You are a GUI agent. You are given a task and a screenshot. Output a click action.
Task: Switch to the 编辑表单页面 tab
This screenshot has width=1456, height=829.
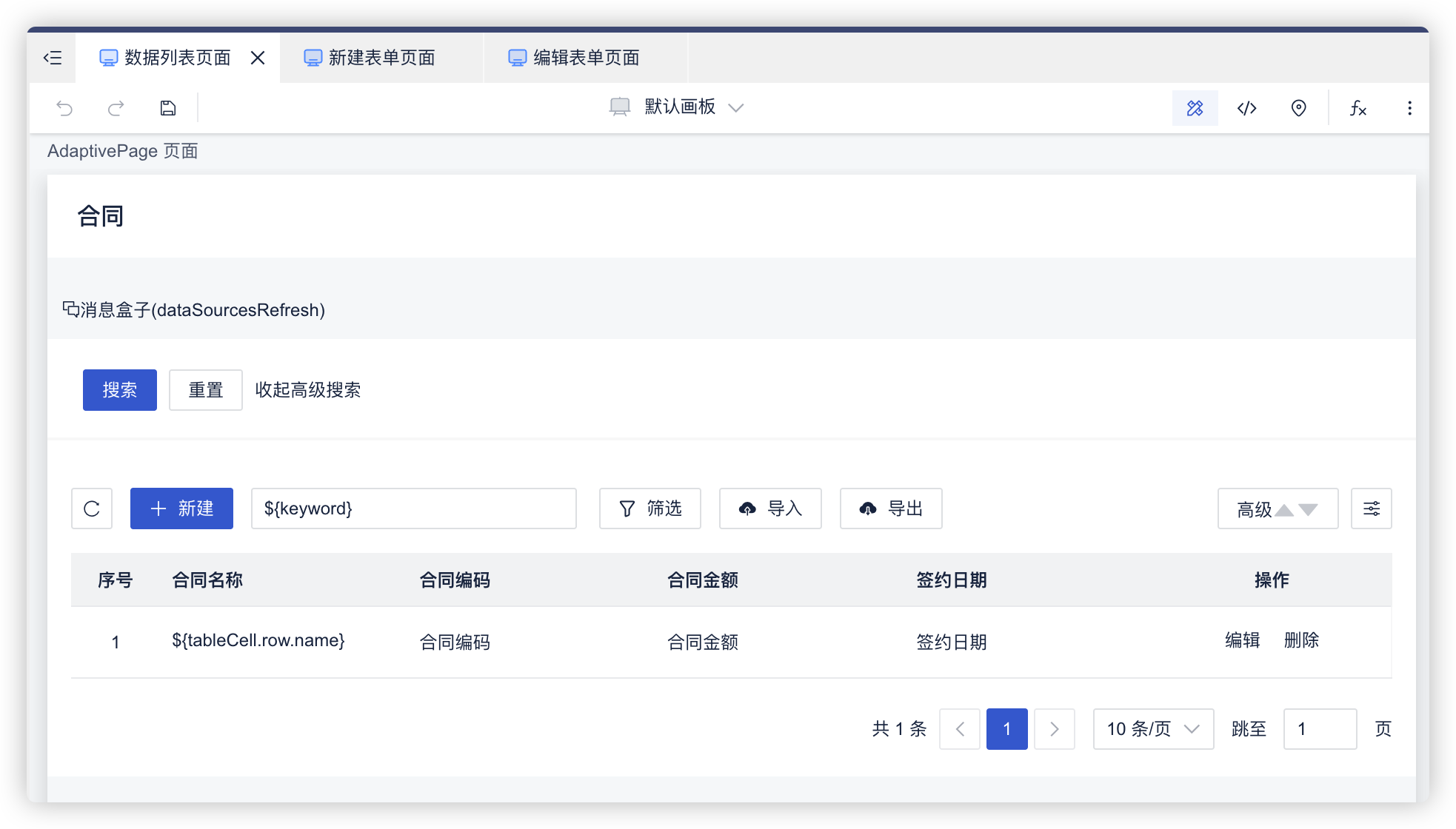[x=585, y=57]
